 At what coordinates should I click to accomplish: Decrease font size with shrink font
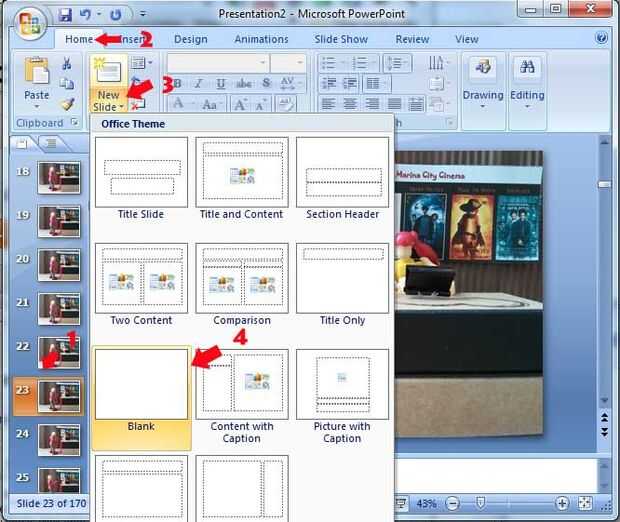(x=261, y=104)
